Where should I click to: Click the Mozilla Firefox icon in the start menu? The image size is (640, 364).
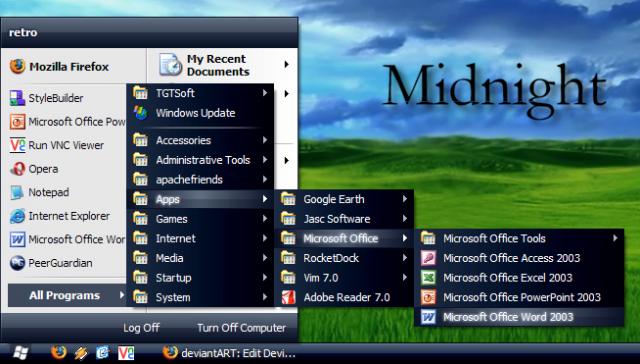point(18,67)
